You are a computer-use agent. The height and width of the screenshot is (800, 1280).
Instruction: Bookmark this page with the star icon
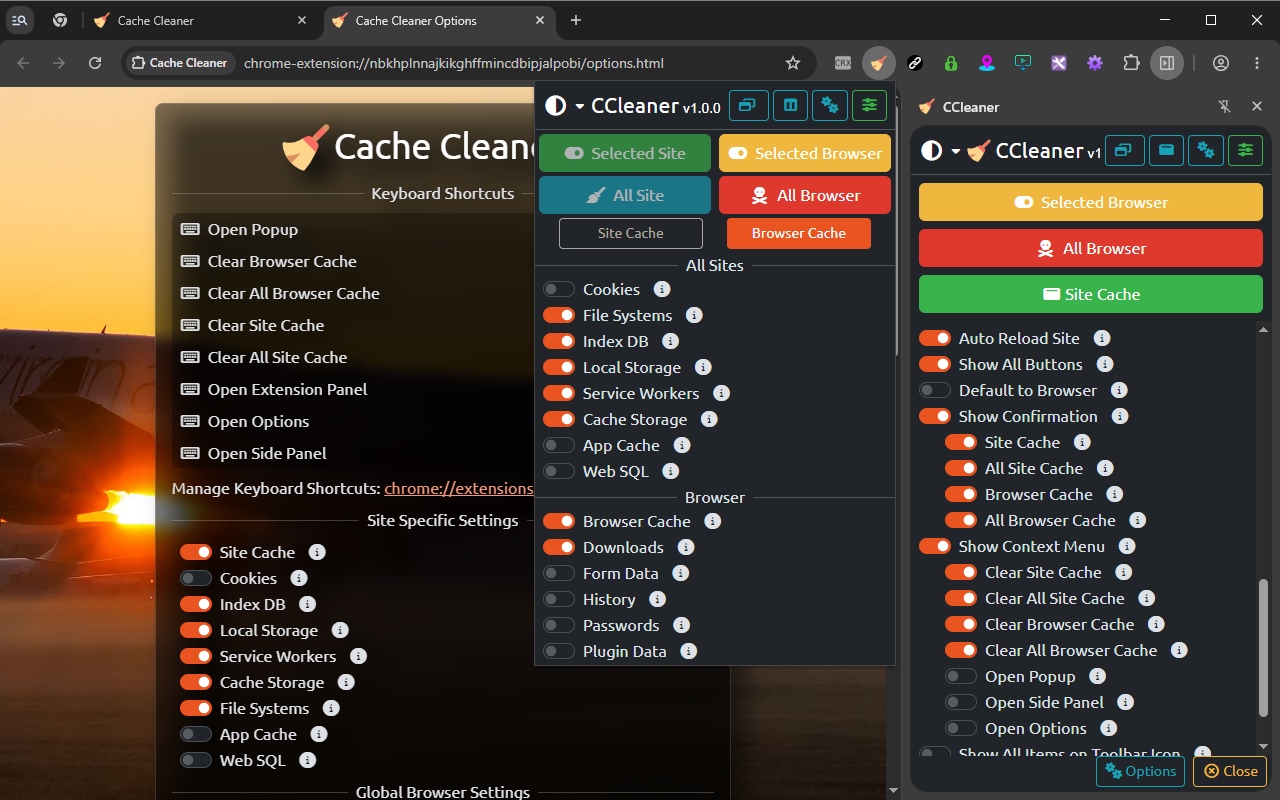point(793,63)
